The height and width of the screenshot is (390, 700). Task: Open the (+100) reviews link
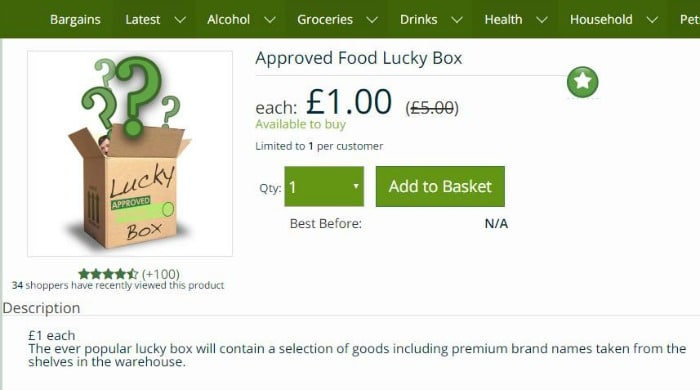pyautogui.click(x=161, y=274)
